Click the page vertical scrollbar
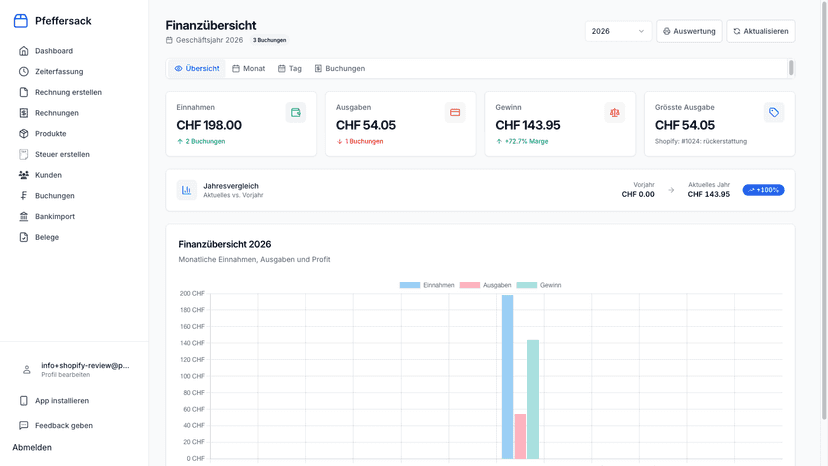Image resolution: width=828 pixels, height=466 pixels. pyautogui.click(x=824, y=210)
